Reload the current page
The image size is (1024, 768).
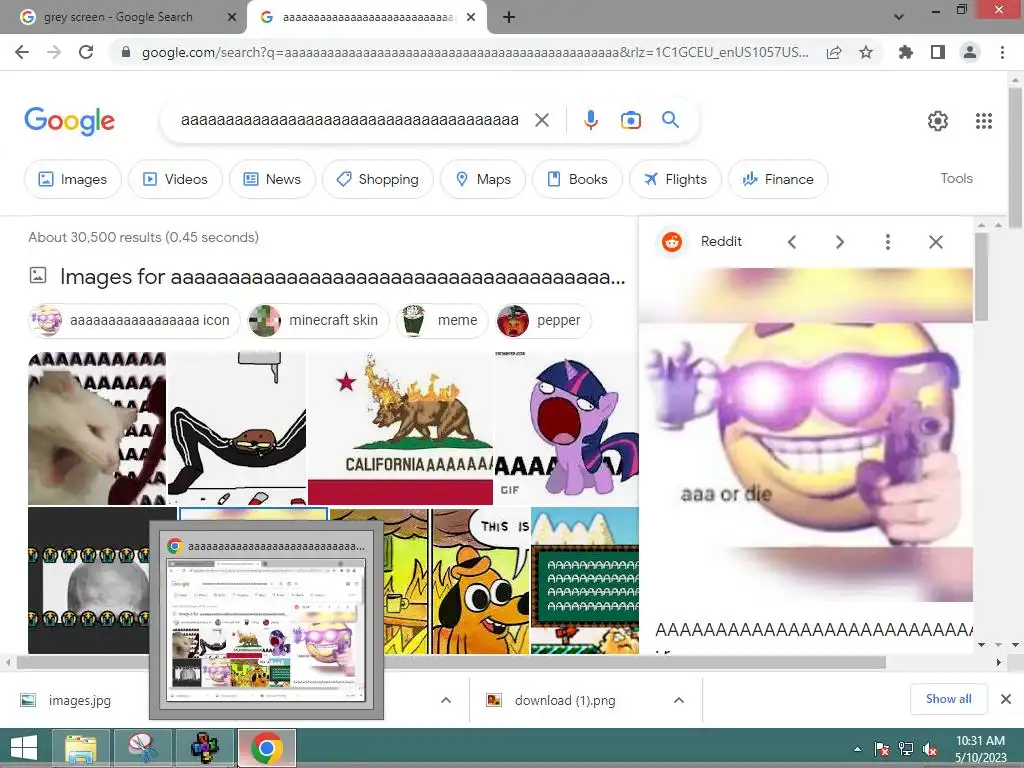[86, 52]
